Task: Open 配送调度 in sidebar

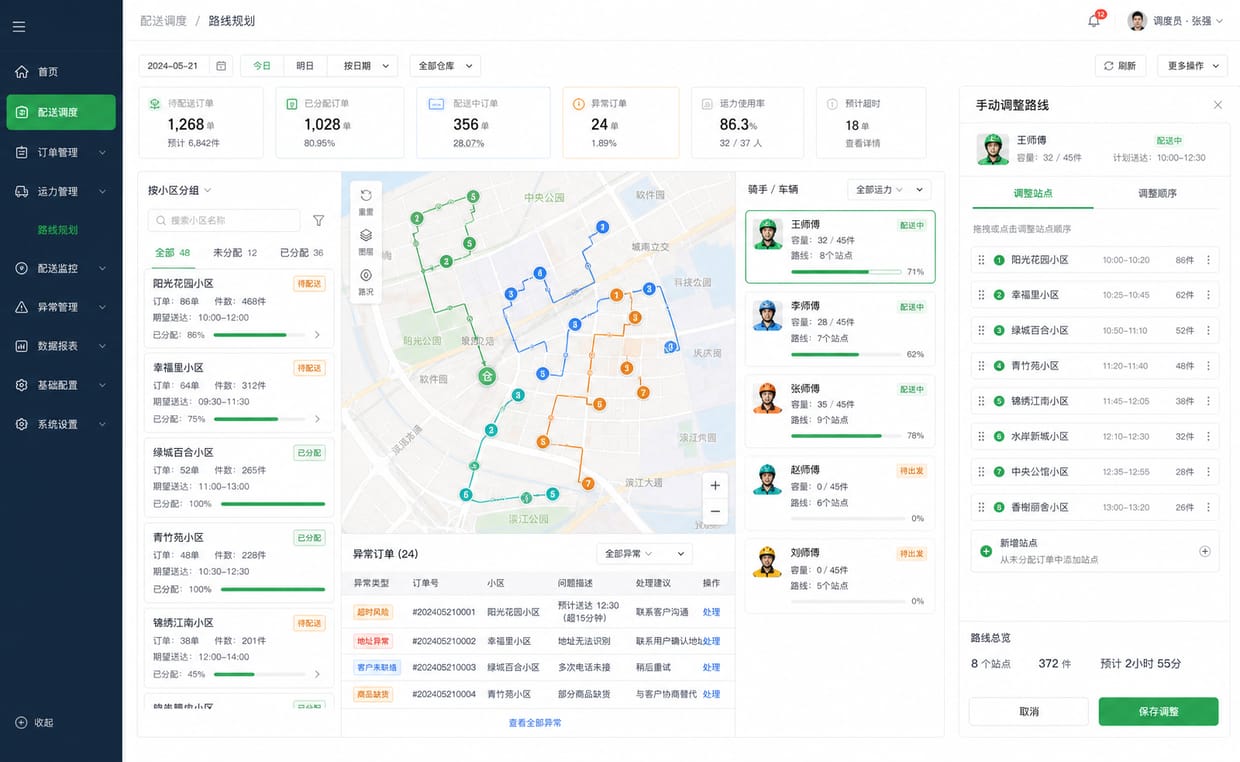Action: (61, 112)
